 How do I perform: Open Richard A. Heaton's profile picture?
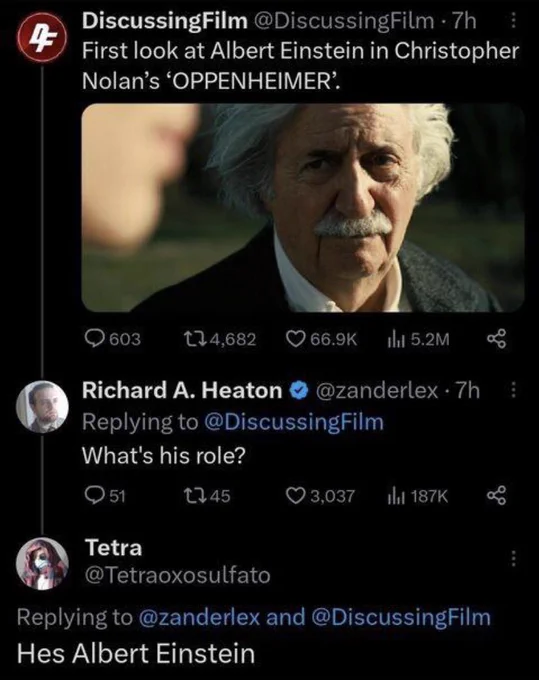point(42,407)
